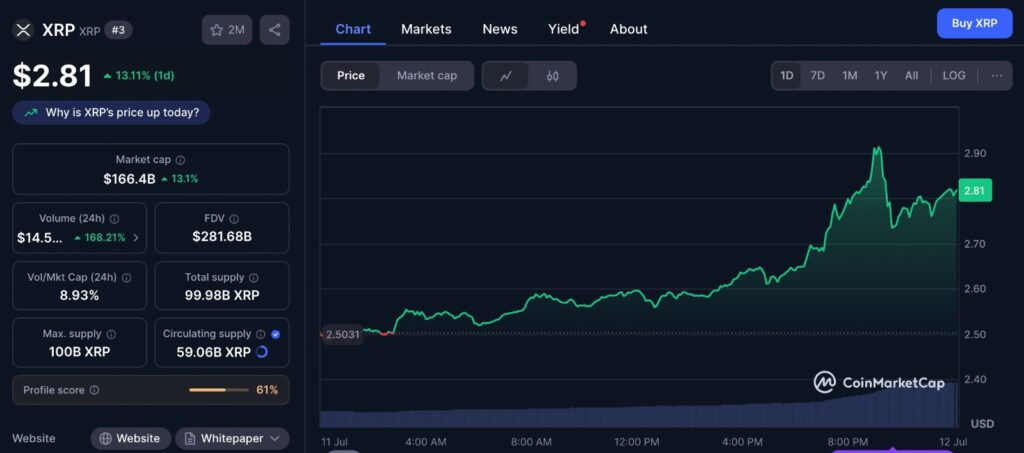1024x453 pixels.
Task: Click the Profile score progress bar
Action: pyautogui.click(x=219, y=390)
